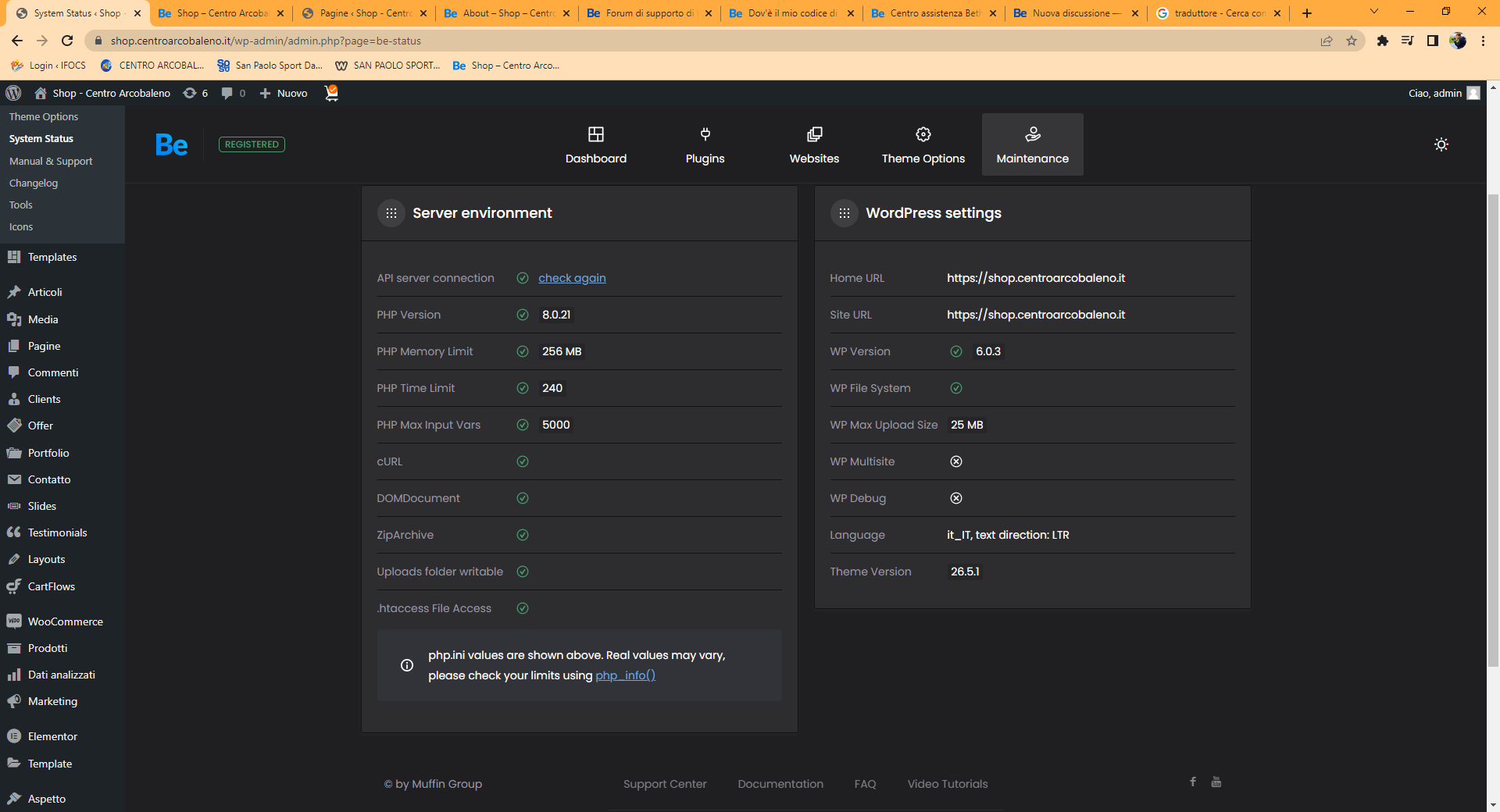Screen dimensions: 1500x812
Task: Open the Plugins tab
Action: (705, 145)
